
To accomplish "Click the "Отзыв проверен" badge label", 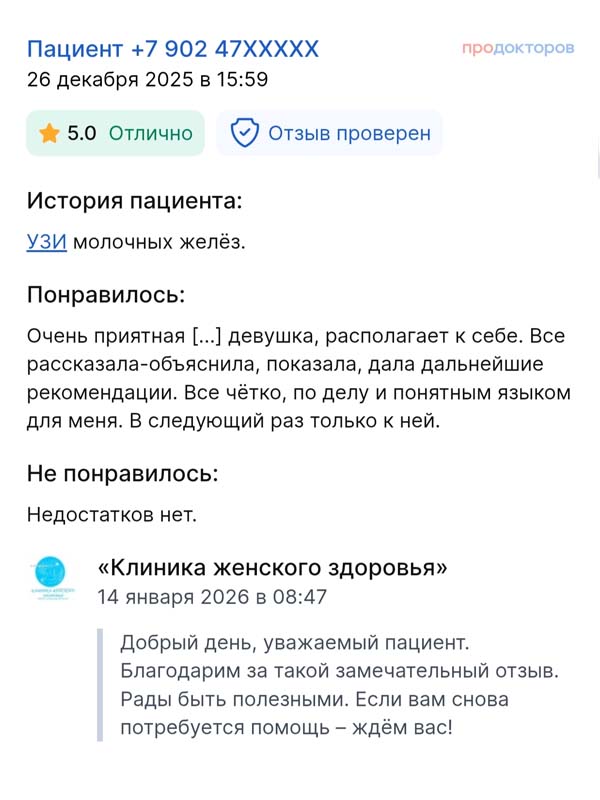I will tap(349, 133).
